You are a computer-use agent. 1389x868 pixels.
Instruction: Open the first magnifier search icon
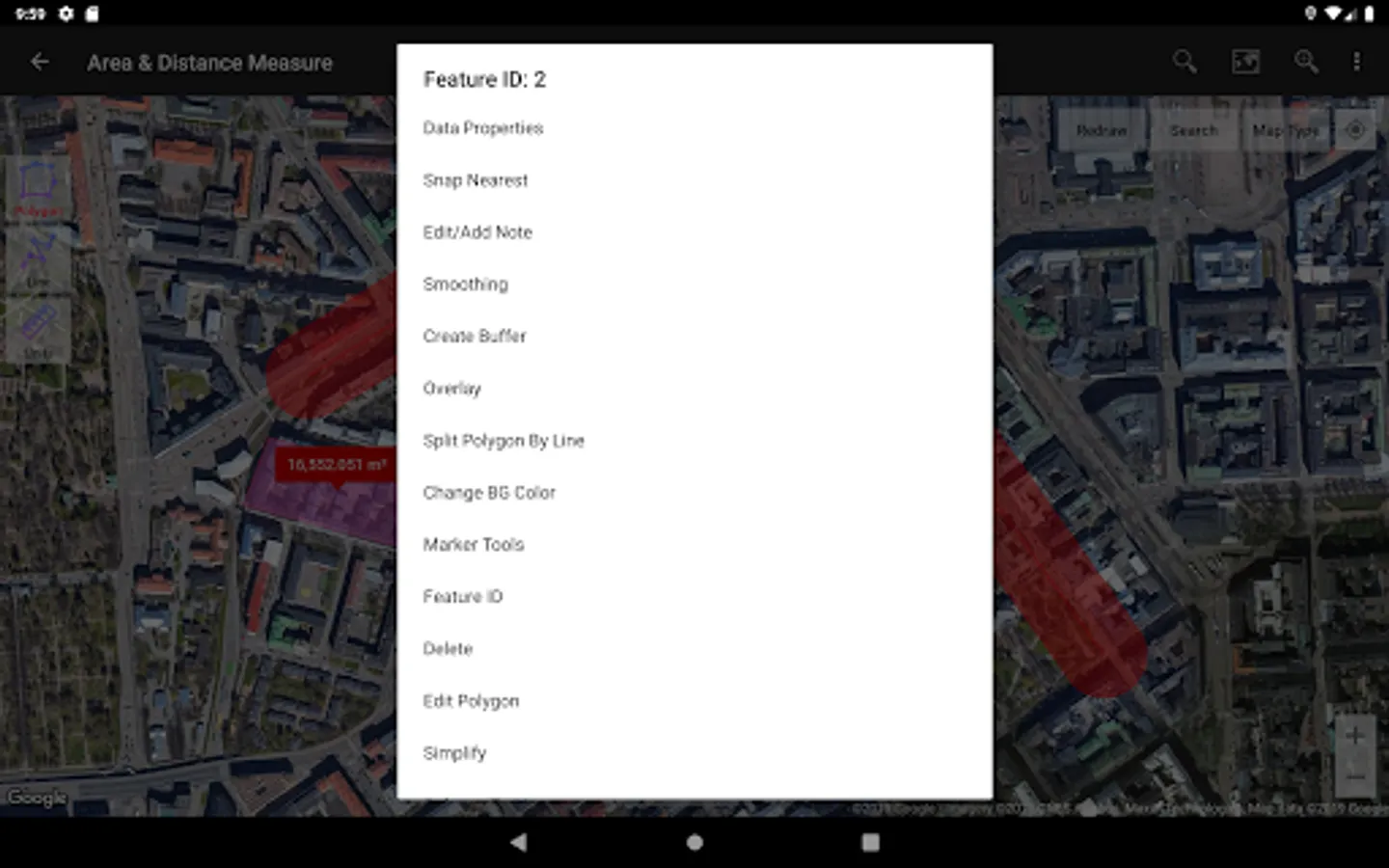click(1185, 63)
